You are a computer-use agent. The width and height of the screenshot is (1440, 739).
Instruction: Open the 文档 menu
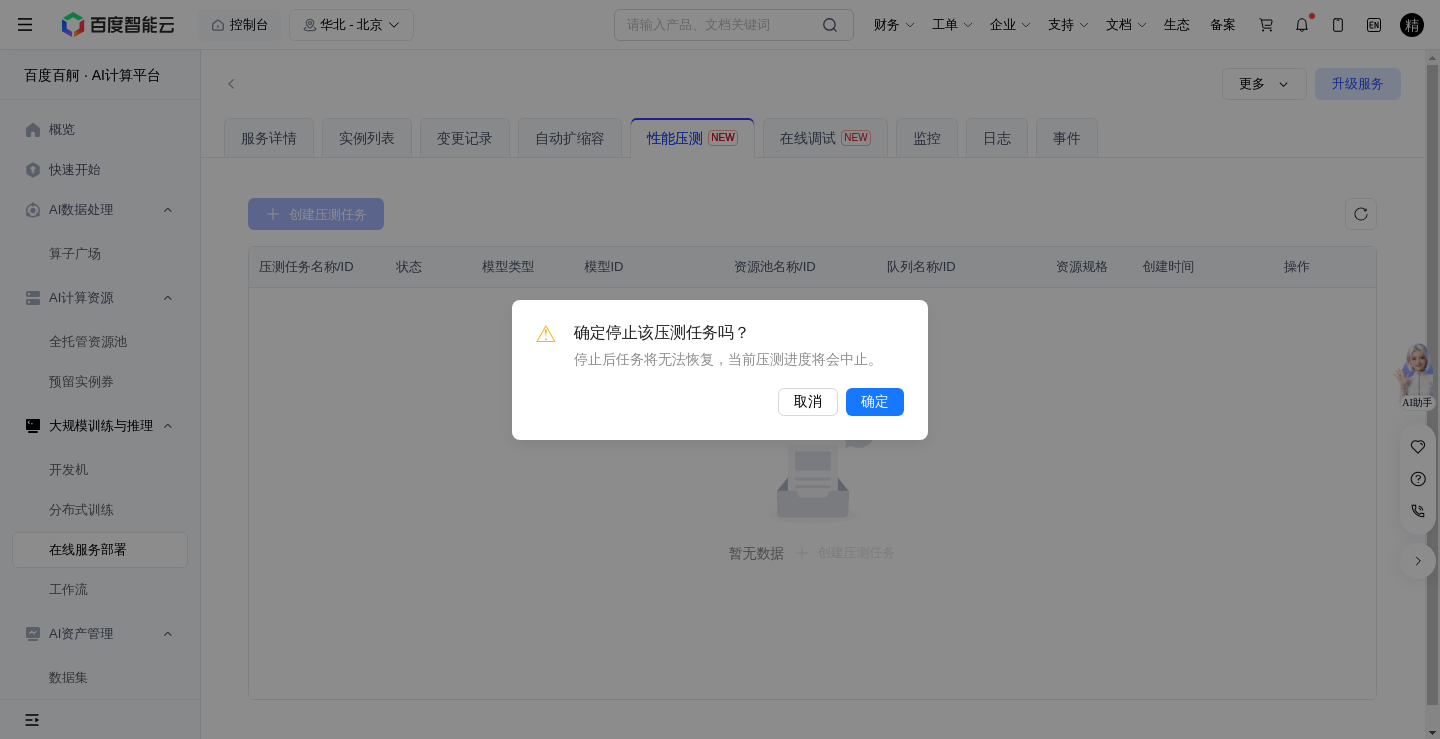coord(1126,25)
